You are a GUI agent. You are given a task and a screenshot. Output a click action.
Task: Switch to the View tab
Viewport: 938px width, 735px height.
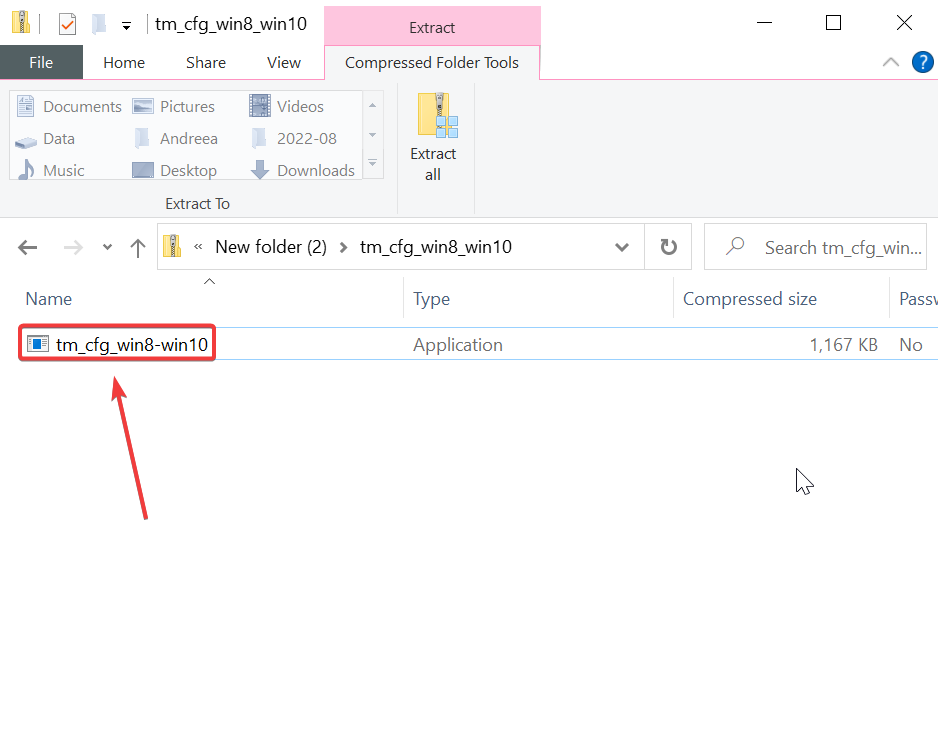(284, 62)
